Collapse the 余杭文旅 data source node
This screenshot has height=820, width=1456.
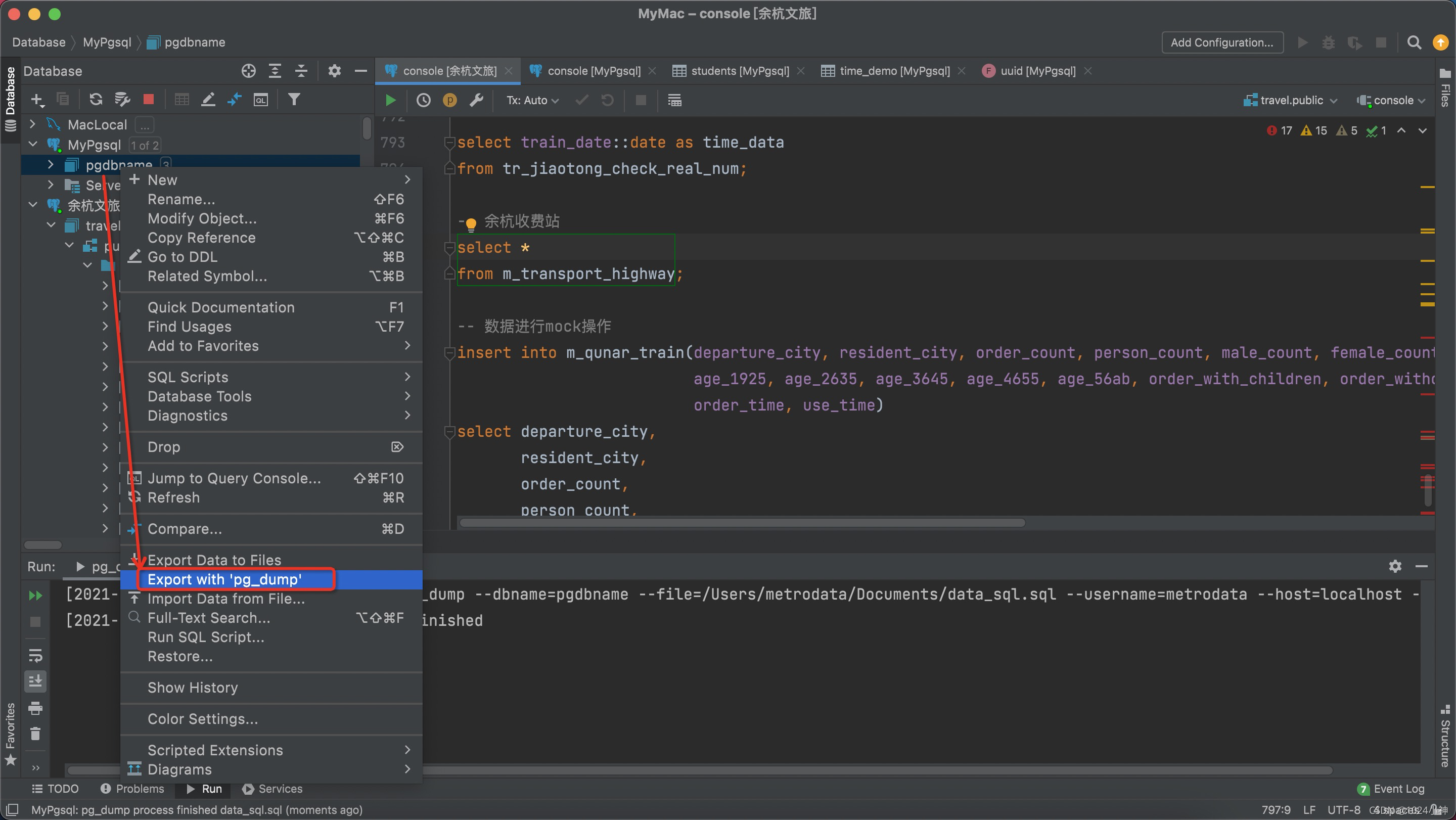pyautogui.click(x=33, y=205)
